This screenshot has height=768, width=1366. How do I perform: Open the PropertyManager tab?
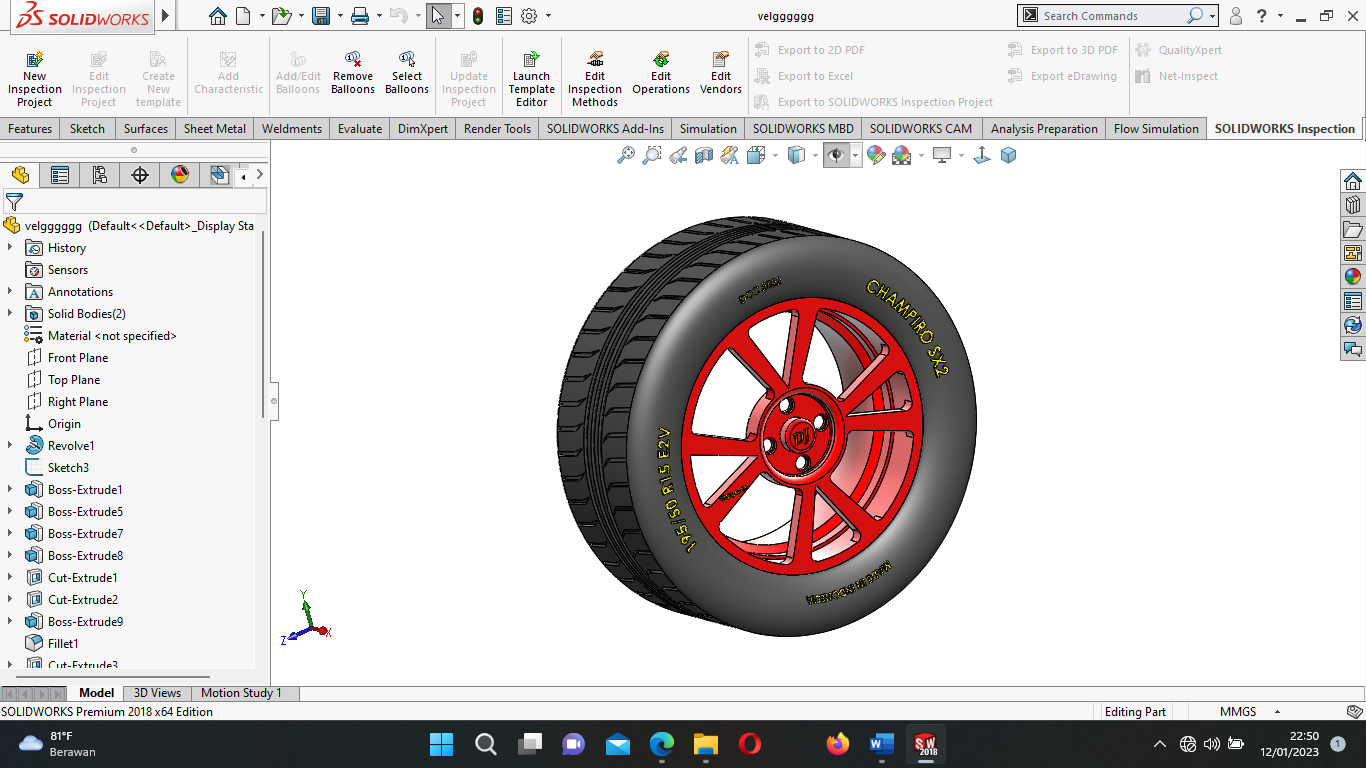tap(60, 175)
